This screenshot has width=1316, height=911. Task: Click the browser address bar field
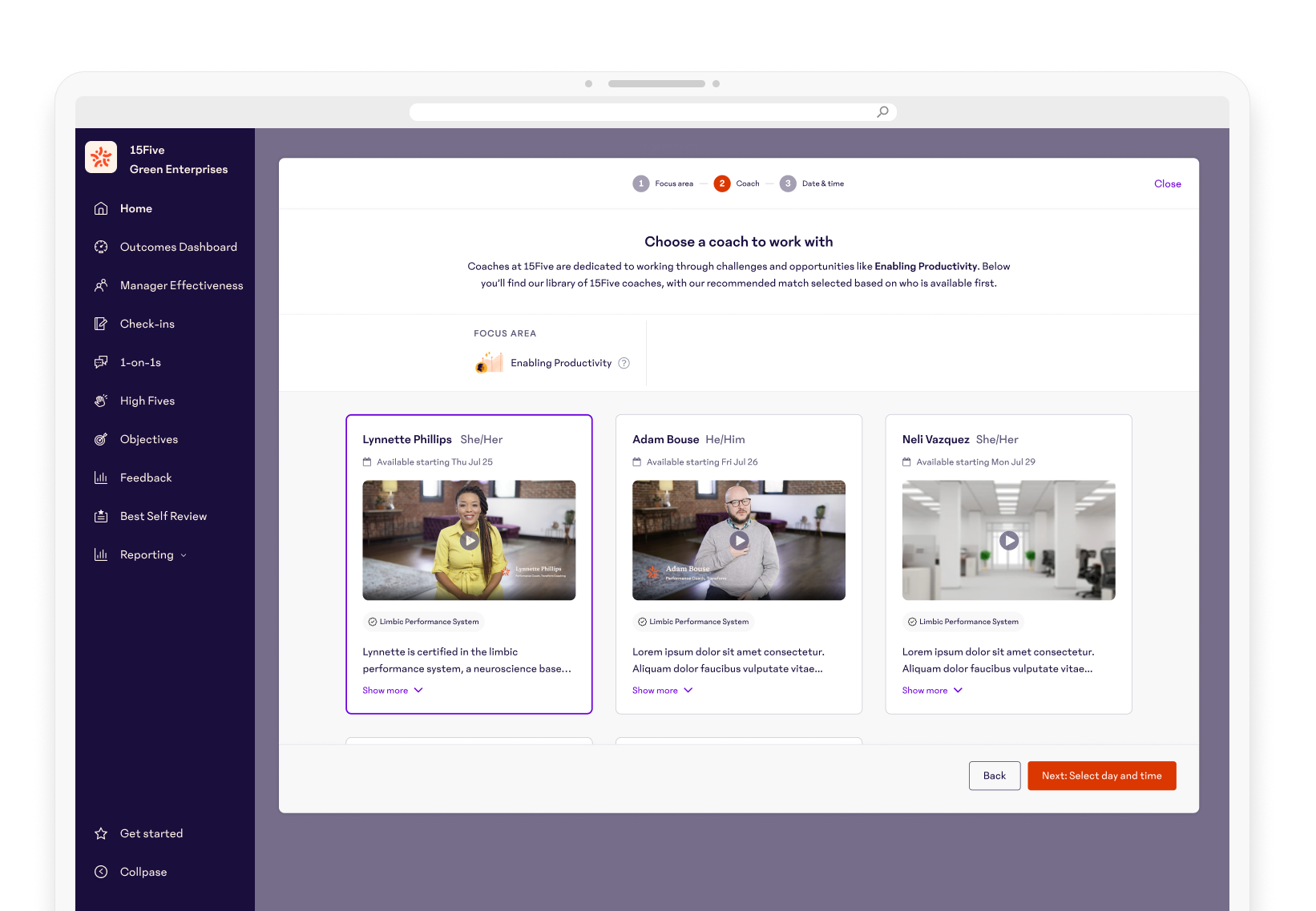[x=653, y=112]
